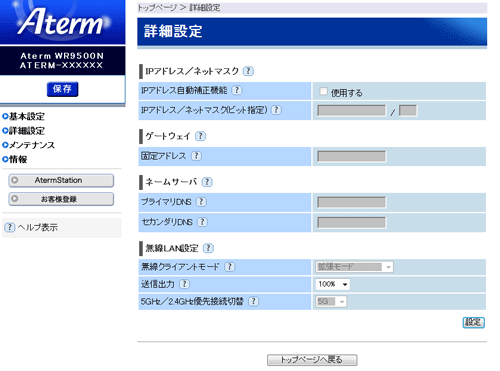Open help icon for プライマリDNS
500x371 pixels.
pyautogui.click(x=201, y=202)
